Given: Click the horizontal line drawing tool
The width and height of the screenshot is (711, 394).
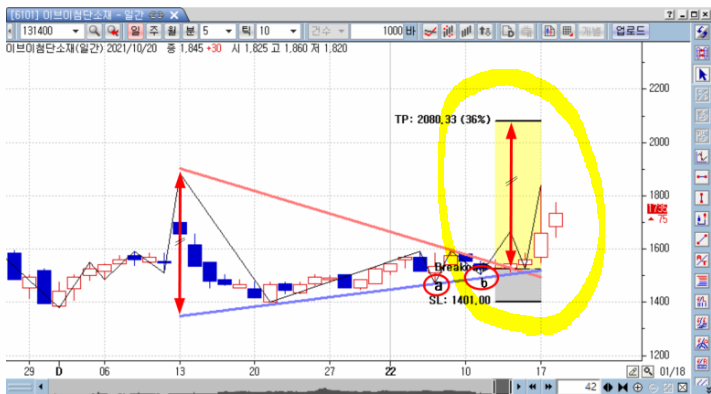Looking at the screenshot, I should click(701, 176).
